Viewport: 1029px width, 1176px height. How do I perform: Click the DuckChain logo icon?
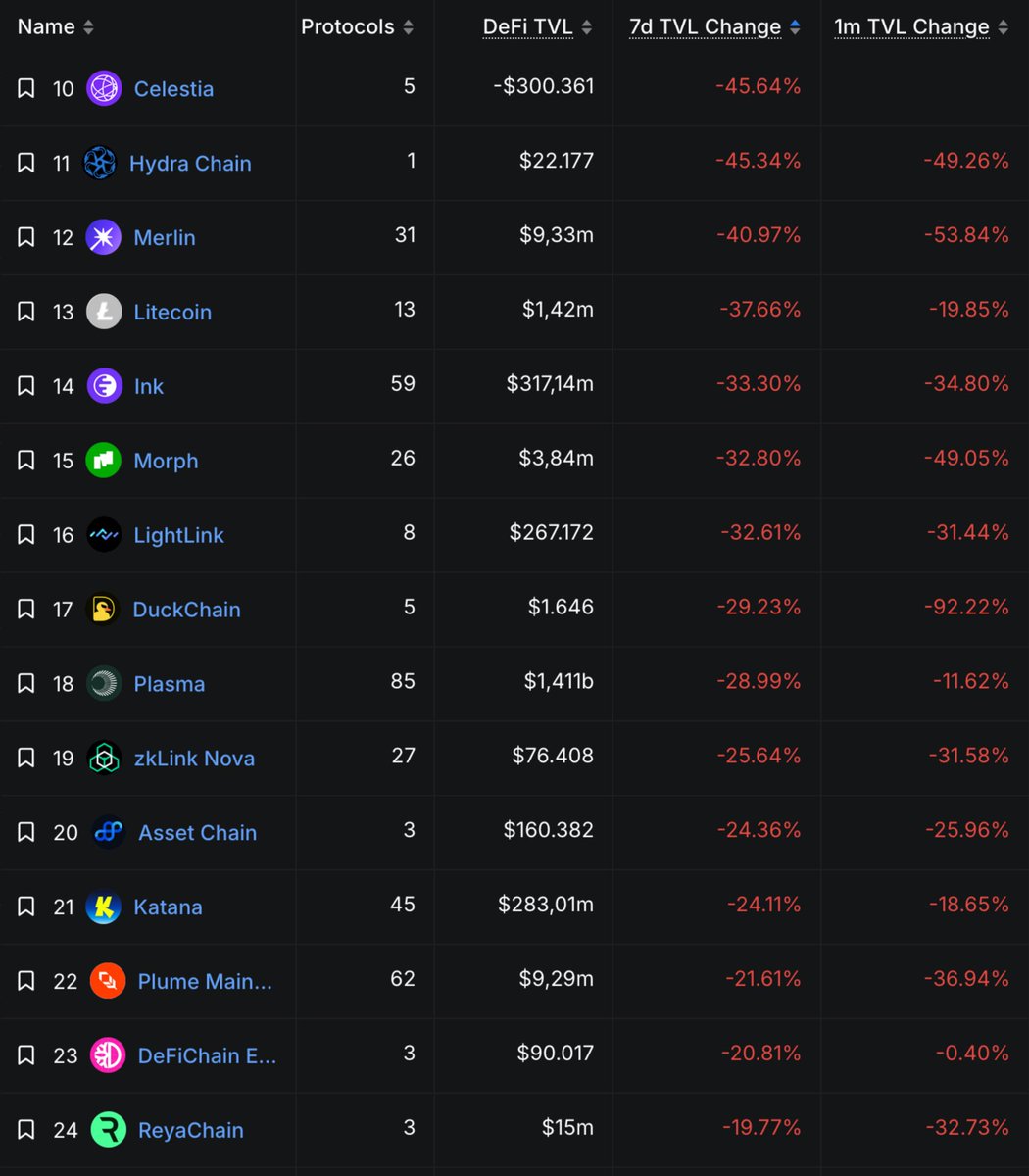point(103,610)
